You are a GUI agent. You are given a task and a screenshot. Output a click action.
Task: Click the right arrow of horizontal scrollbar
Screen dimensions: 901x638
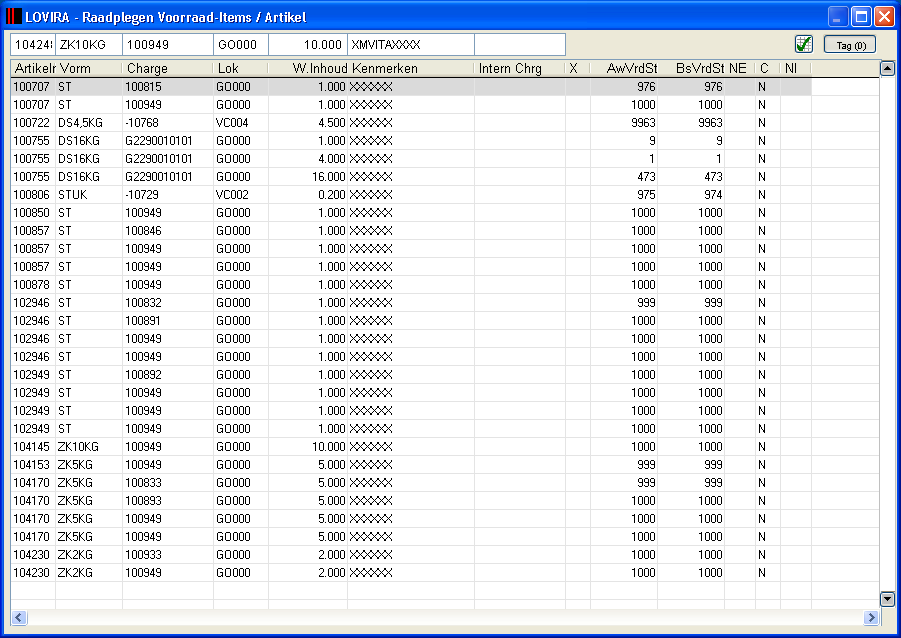(871, 617)
